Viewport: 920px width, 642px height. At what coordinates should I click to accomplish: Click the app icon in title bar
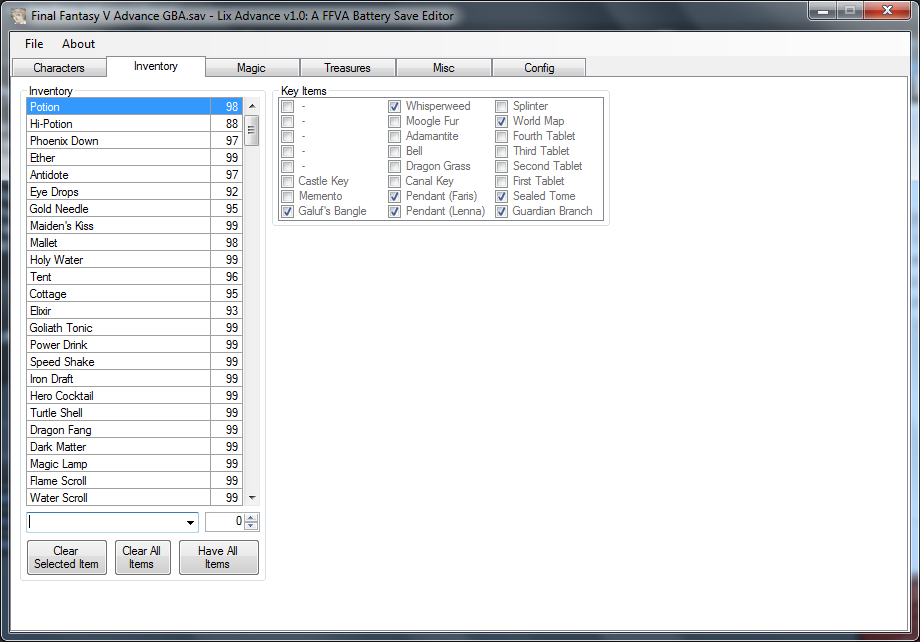coord(19,15)
